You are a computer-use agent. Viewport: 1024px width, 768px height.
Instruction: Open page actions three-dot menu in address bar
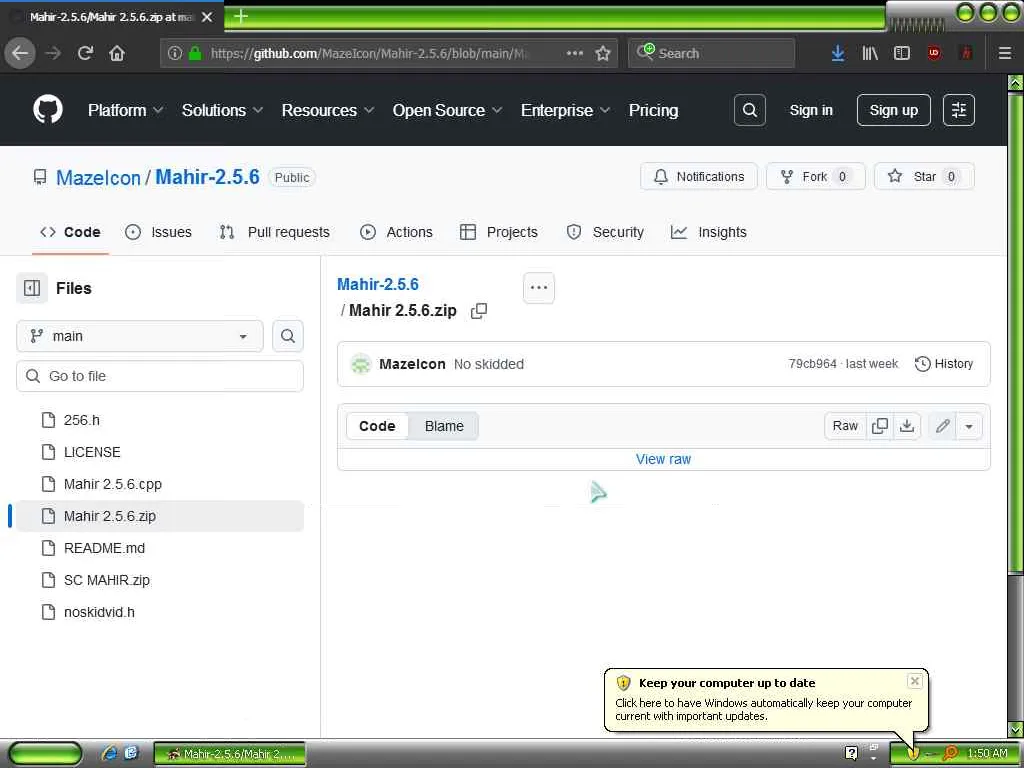tap(575, 53)
